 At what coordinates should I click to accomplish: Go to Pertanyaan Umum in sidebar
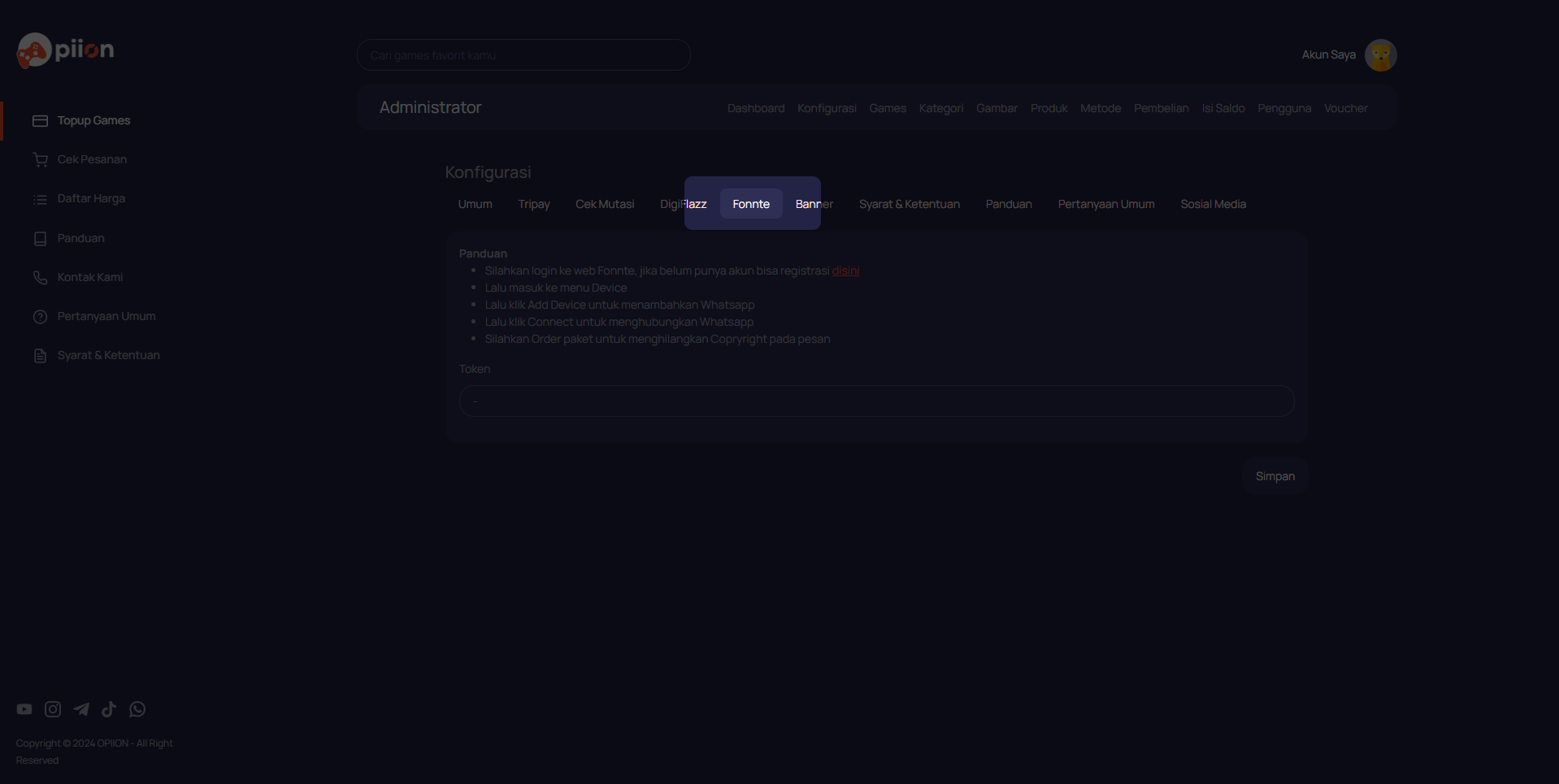(106, 316)
